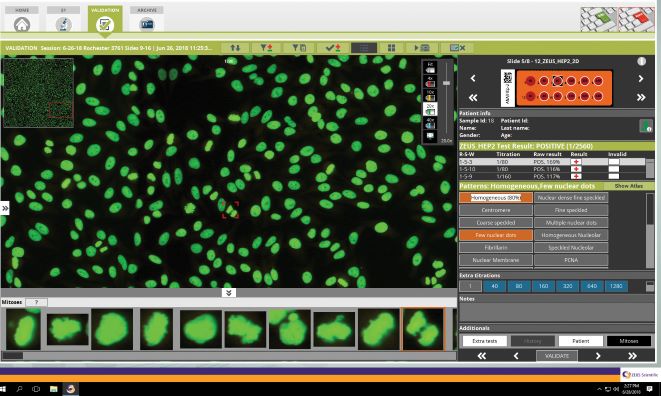Click the checkmark validate-all toolbar icon
The height and width of the screenshot is (396, 661).
[x=333, y=48]
